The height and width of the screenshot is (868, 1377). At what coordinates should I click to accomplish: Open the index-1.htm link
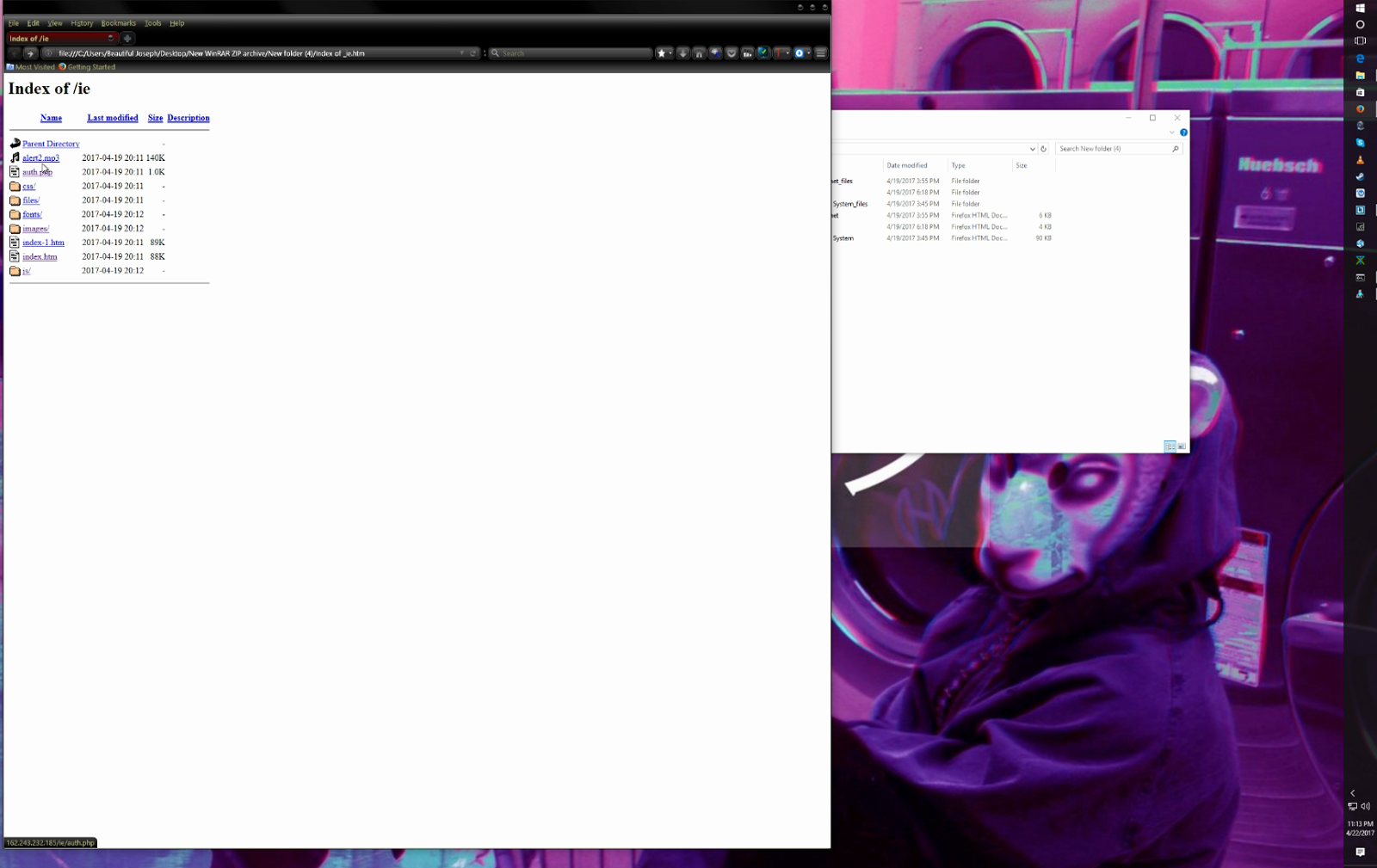point(43,243)
